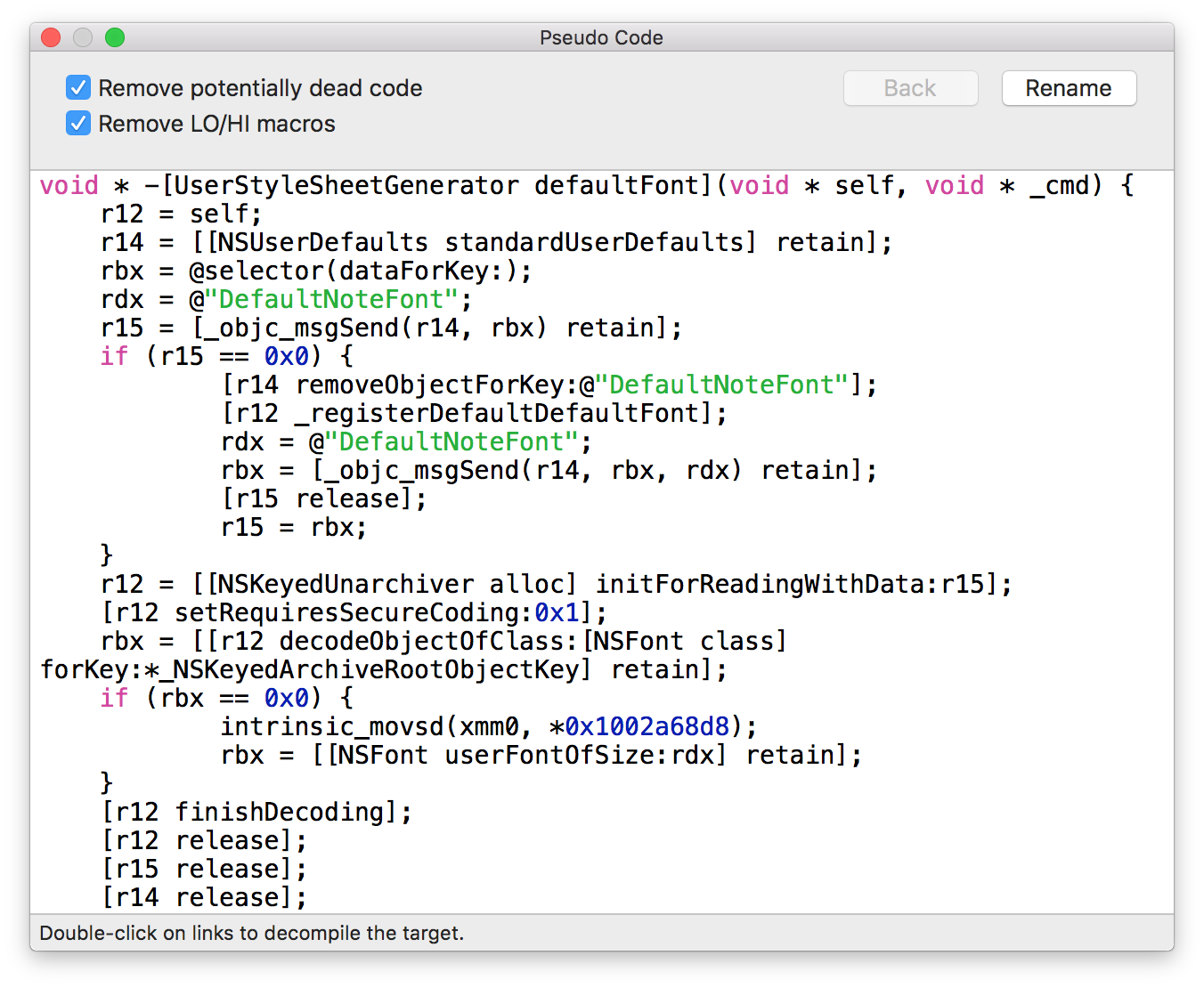Image resolution: width=1204 pixels, height=988 pixels.
Task: Click UserStyleSheetGenerator class name
Action: [346, 185]
